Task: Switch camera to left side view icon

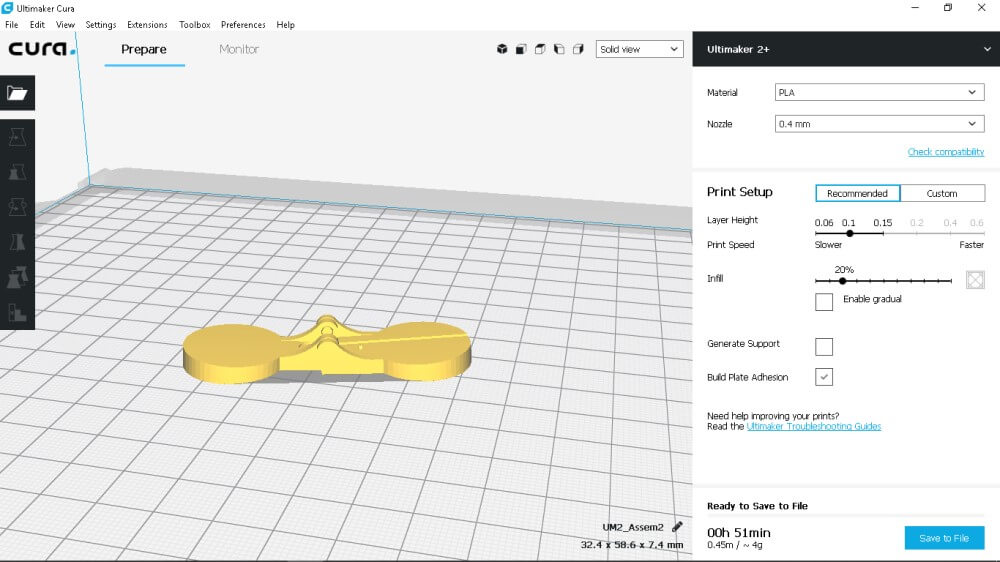Action: point(559,49)
